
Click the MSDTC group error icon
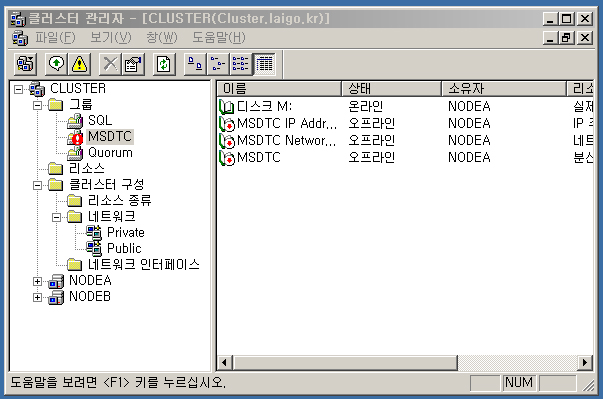coord(75,137)
